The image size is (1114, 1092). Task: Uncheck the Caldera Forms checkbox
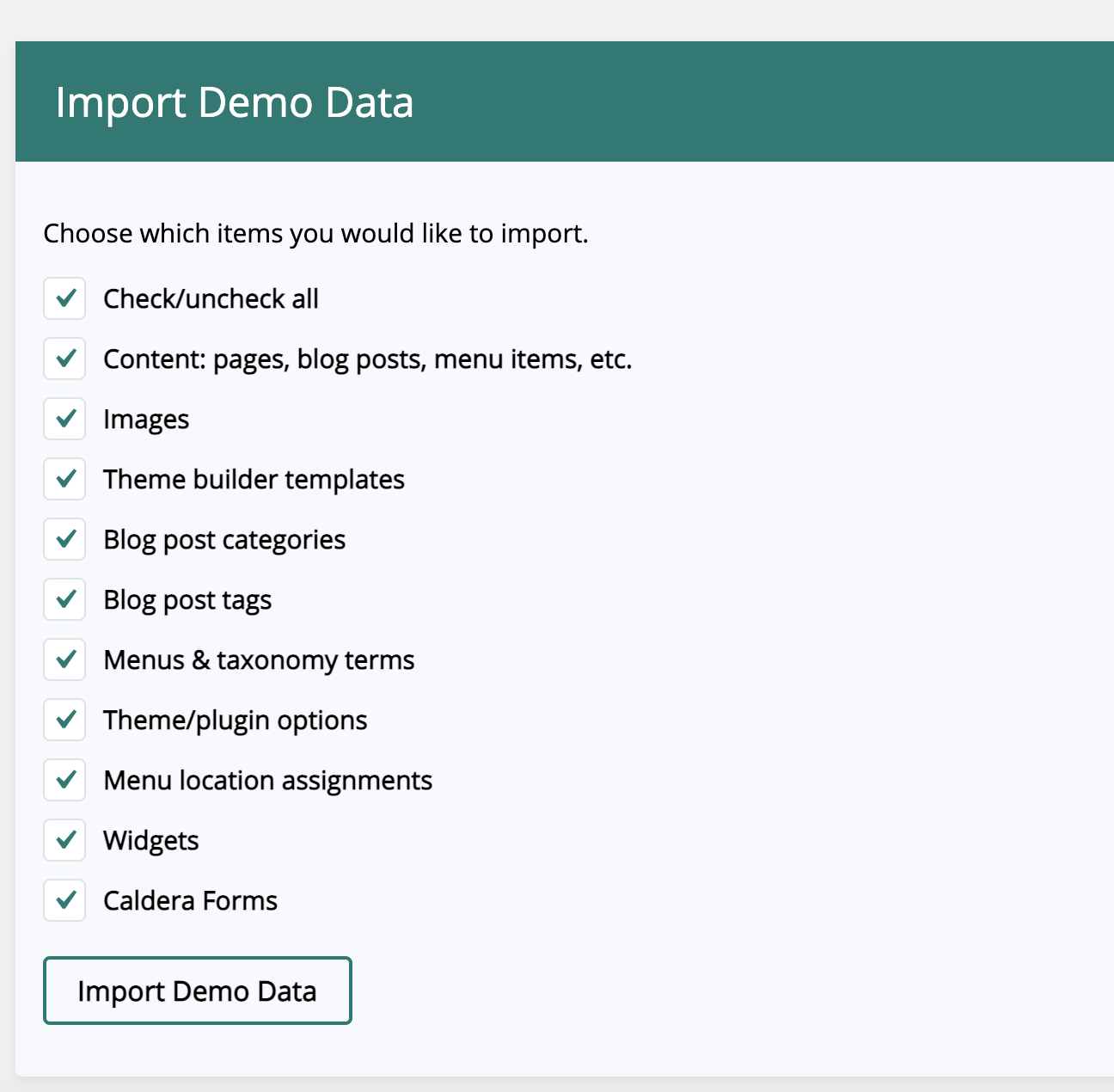tap(64, 900)
